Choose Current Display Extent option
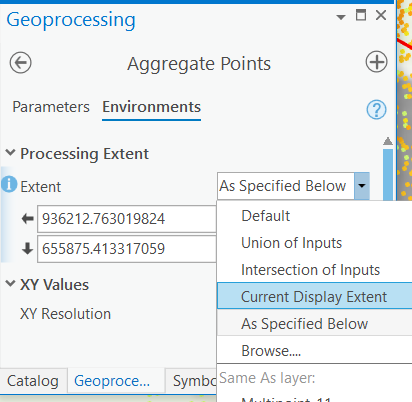412x402 pixels. 315,296
